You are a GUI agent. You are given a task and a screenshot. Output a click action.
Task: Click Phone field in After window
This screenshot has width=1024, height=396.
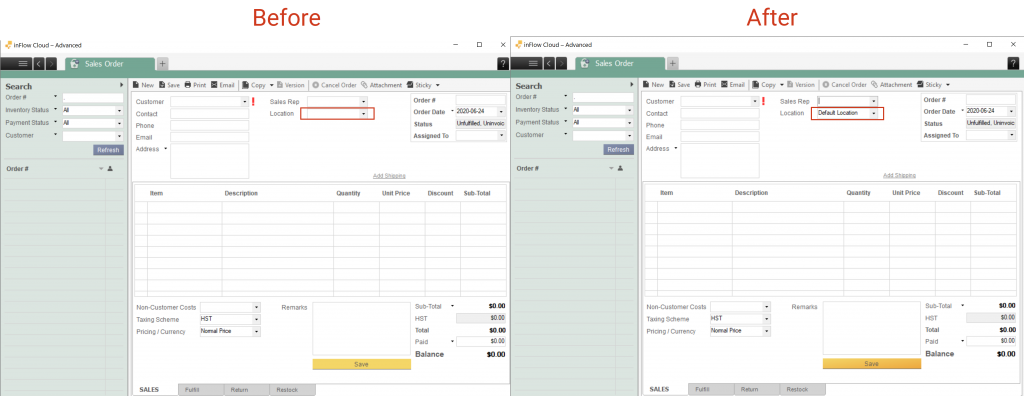pos(720,125)
